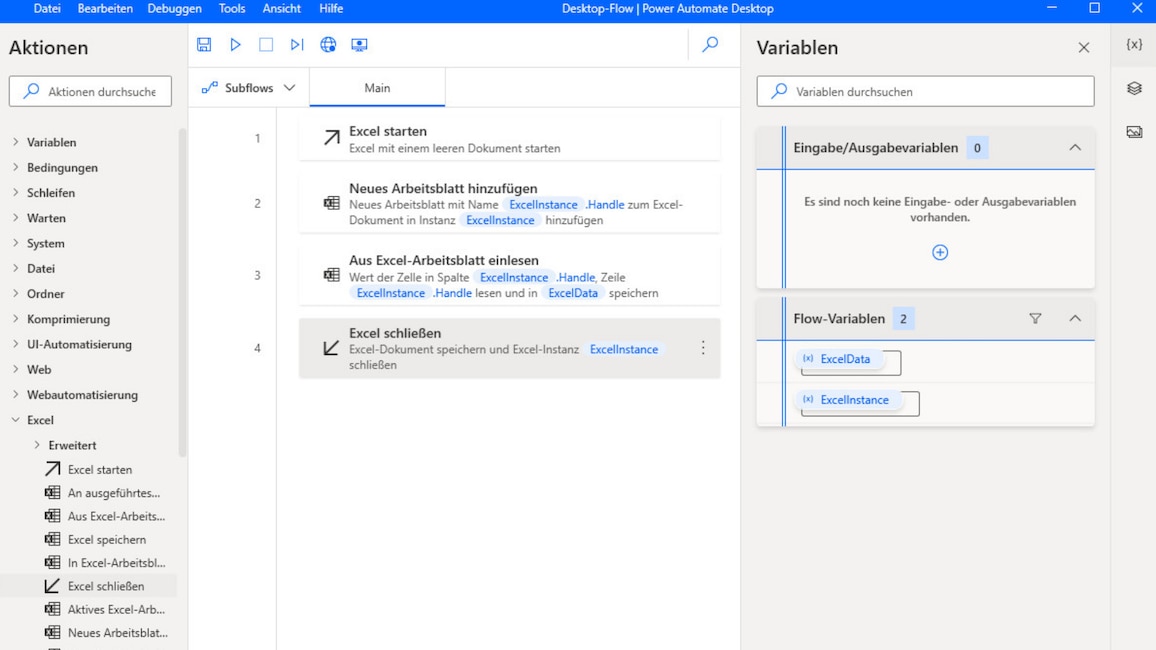The image size is (1156, 650).
Task: Expand the Komprimierung action group
Action: 15,318
